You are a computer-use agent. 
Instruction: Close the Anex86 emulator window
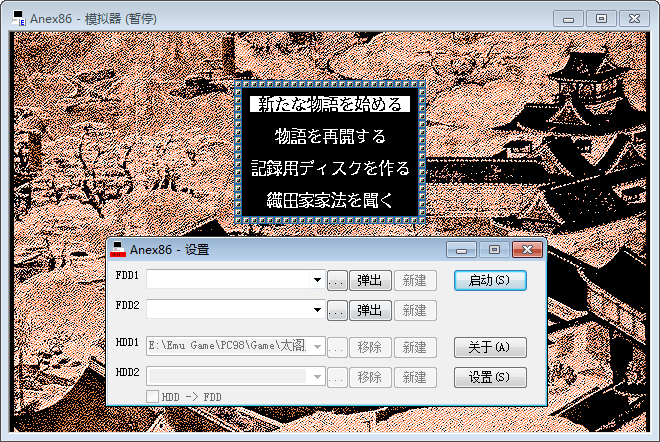pos(634,19)
